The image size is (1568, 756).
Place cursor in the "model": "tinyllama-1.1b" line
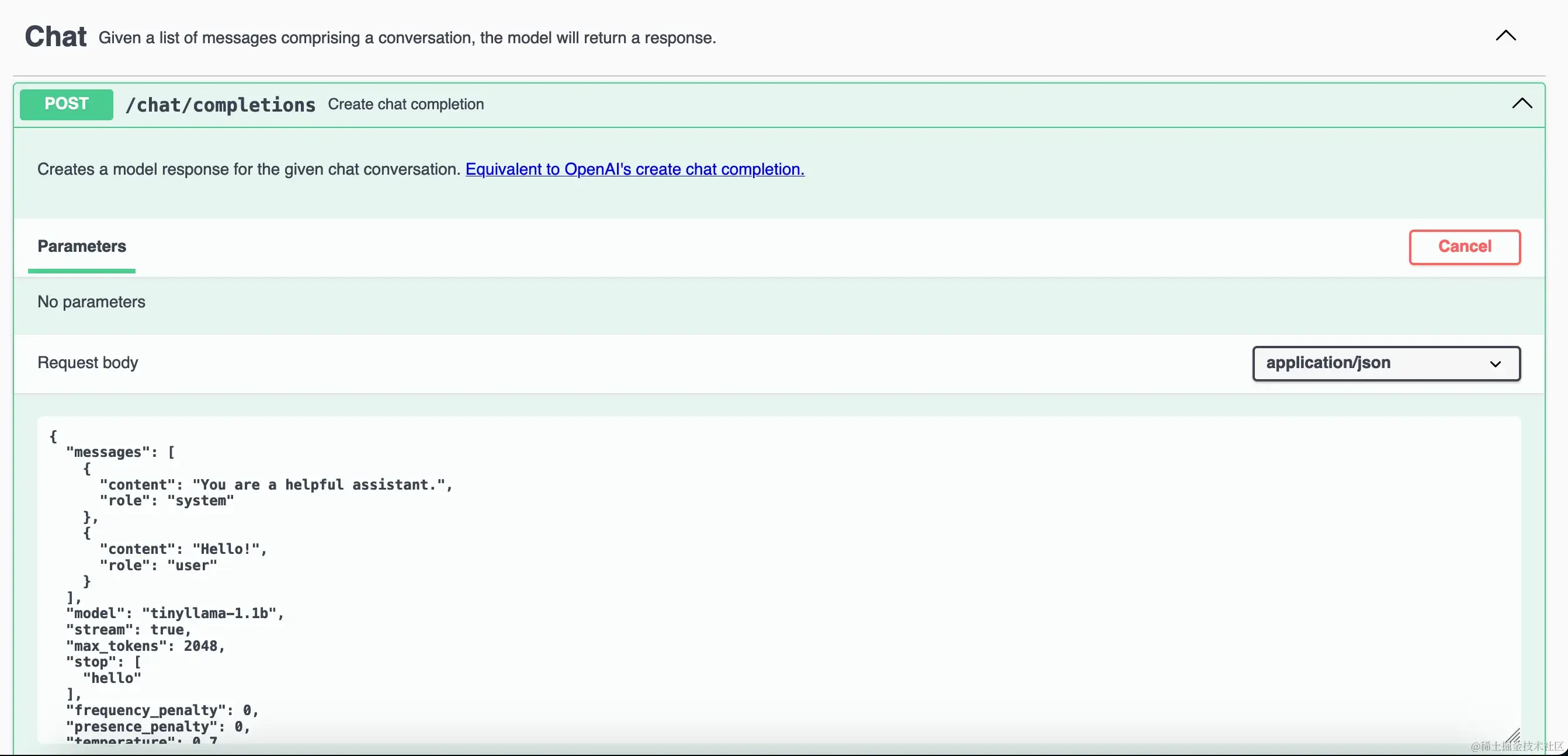coord(175,613)
